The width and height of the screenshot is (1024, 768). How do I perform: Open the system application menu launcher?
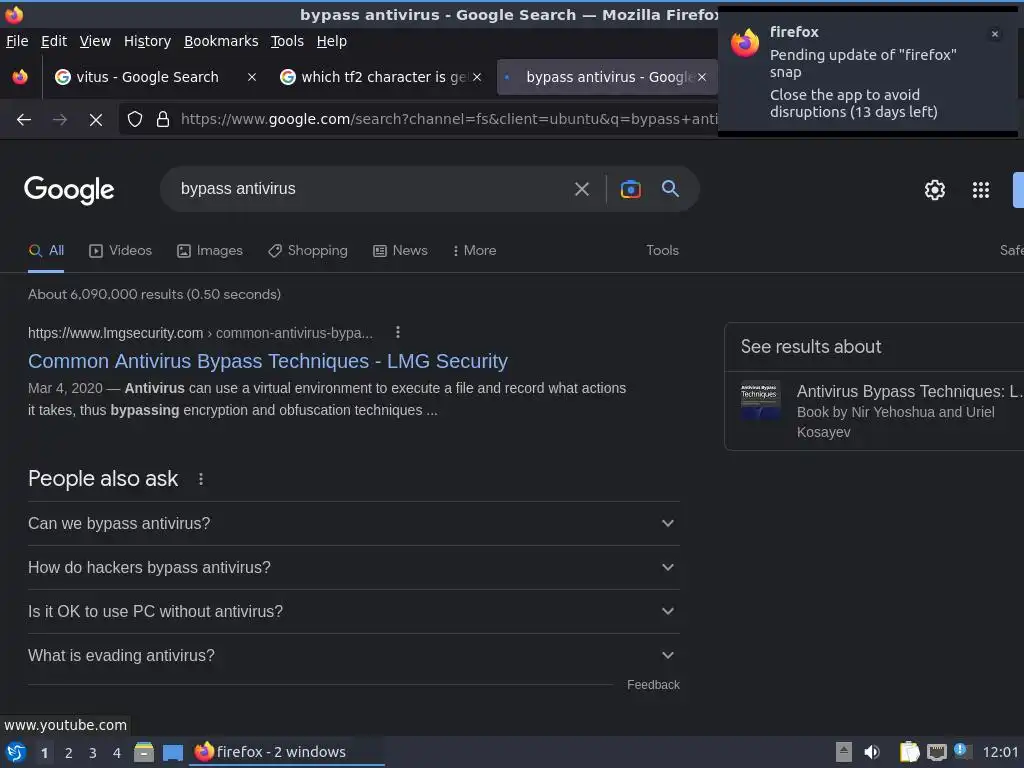click(x=16, y=752)
